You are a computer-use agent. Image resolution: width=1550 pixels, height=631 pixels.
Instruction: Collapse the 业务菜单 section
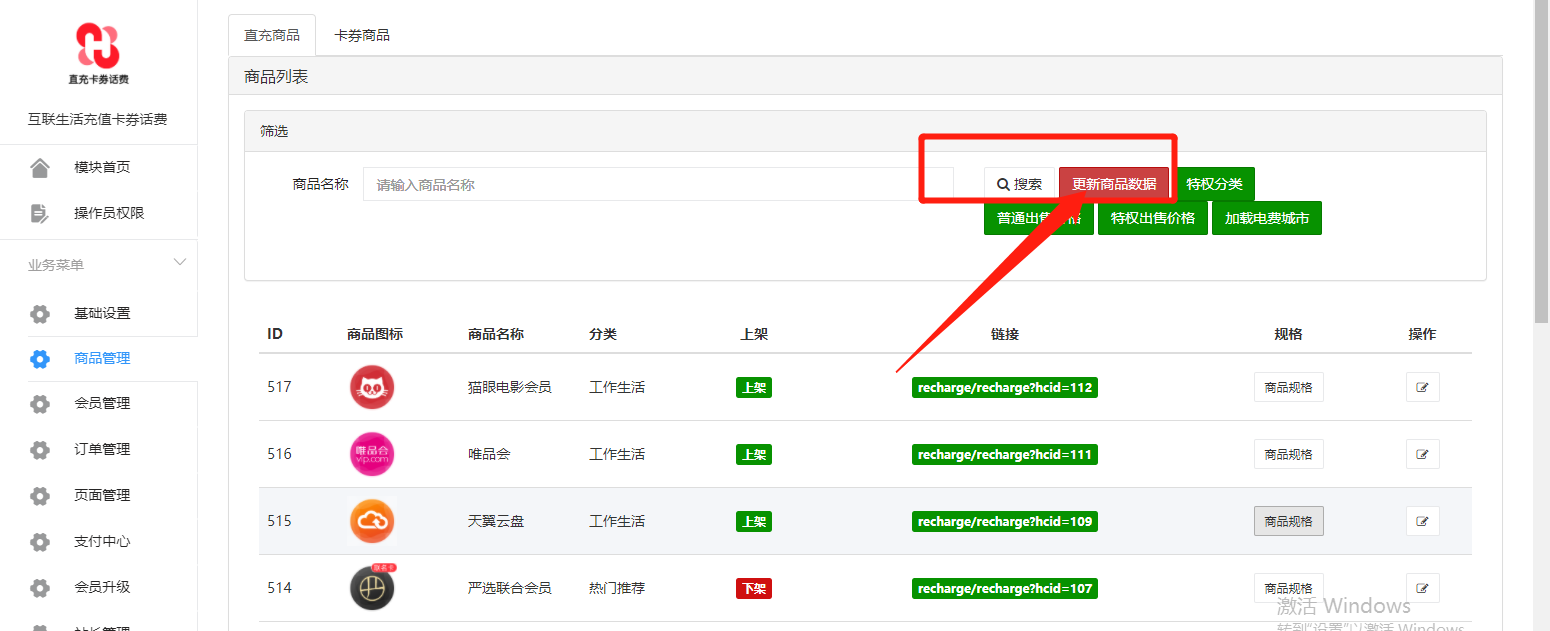click(180, 262)
